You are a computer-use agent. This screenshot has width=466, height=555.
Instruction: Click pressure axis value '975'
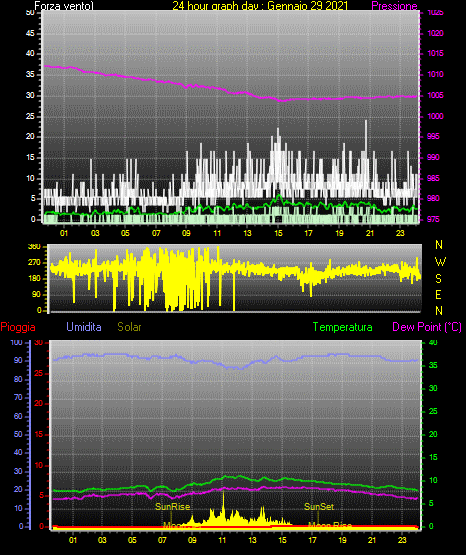(x=433, y=219)
